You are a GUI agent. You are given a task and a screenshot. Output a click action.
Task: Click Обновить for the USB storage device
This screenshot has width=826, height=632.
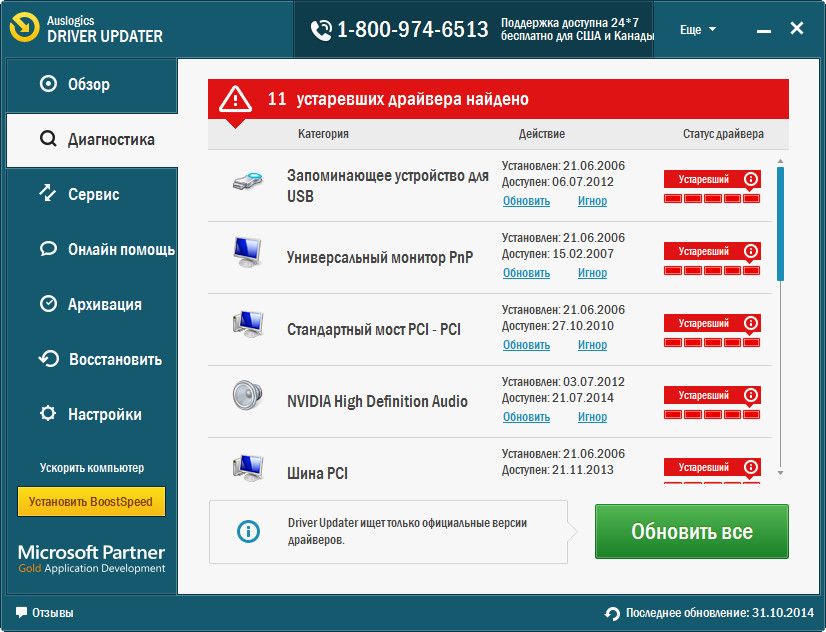[526, 201]
